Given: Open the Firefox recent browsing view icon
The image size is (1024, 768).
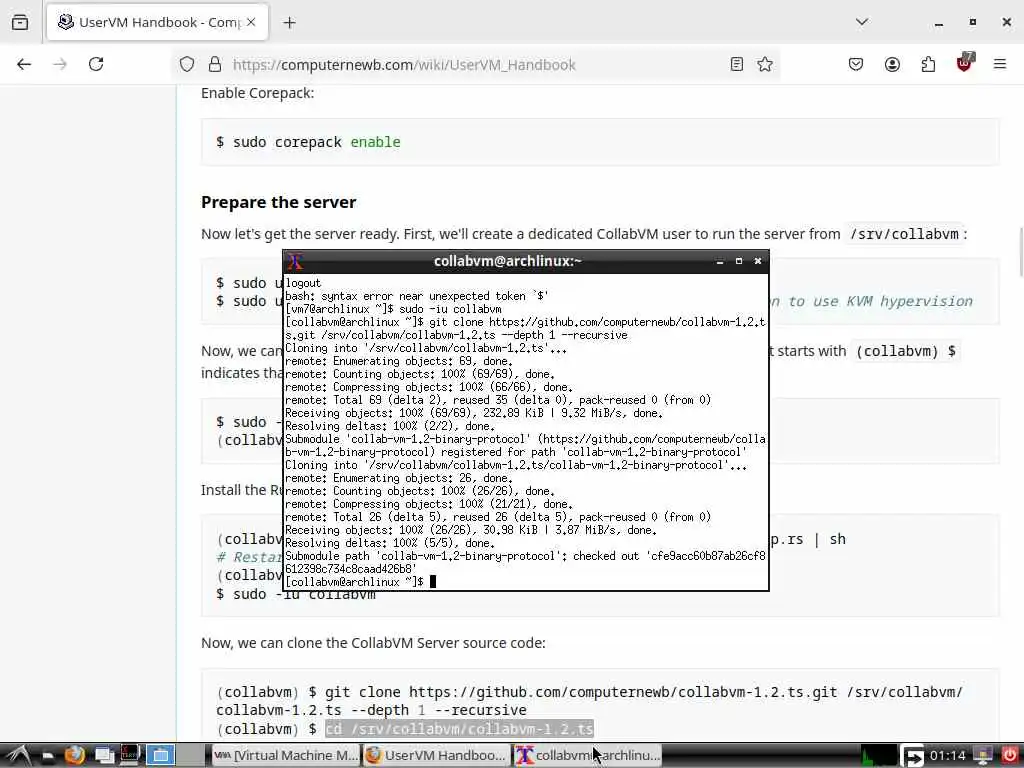Looking at the screenshot, I should 20,22.
